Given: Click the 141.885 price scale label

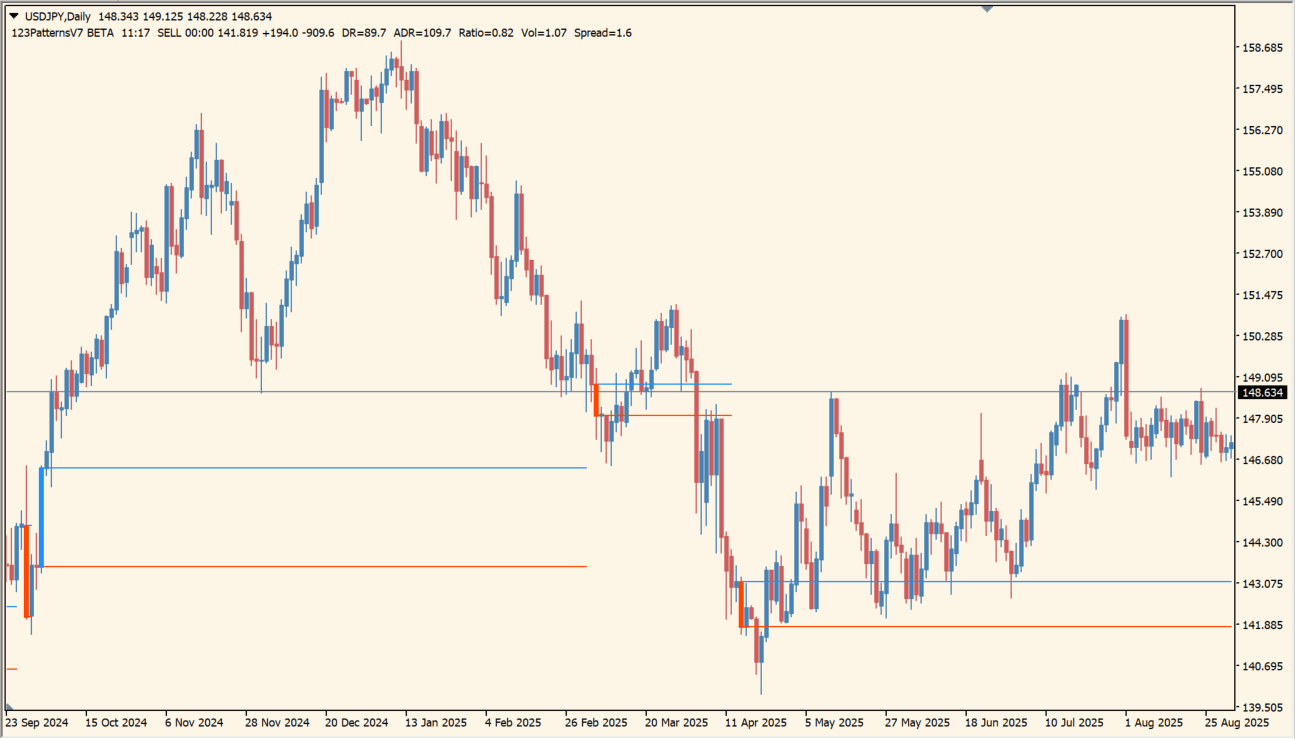Looking at the screenshot, I should coord(1262,625).
